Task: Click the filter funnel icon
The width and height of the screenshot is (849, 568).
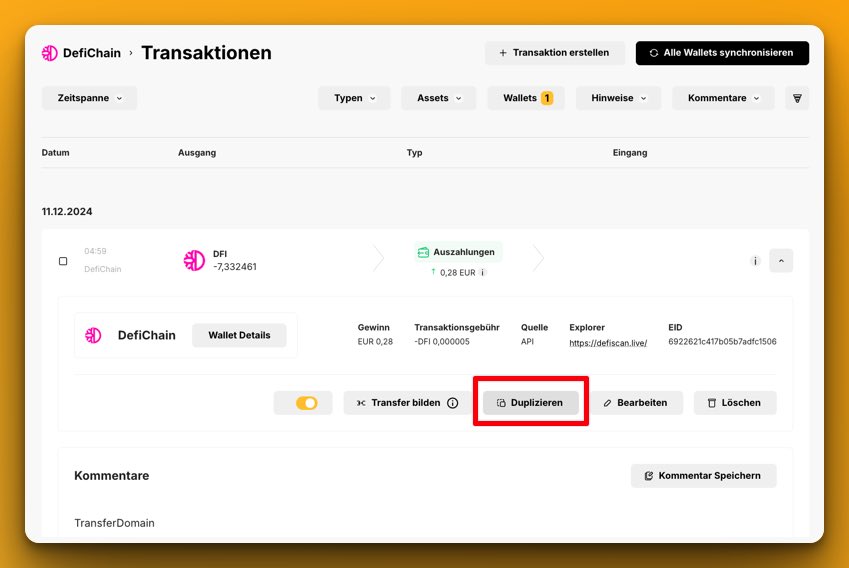Action: pyautogui.click(x=797, y=98)
